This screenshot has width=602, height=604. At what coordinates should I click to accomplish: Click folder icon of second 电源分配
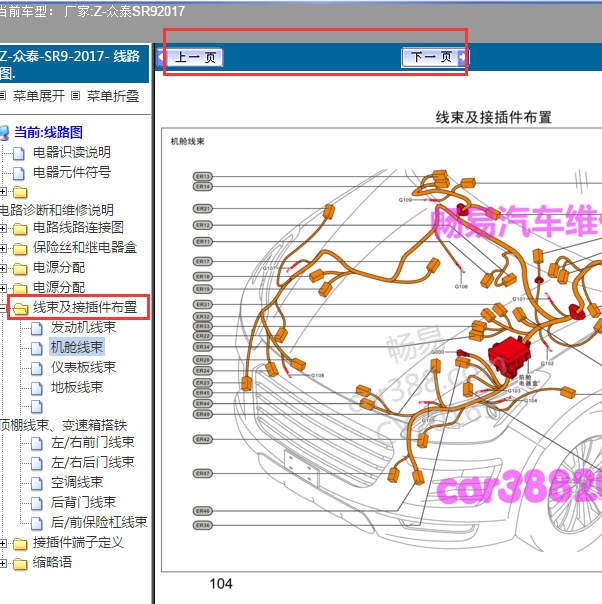coord(20,289)
